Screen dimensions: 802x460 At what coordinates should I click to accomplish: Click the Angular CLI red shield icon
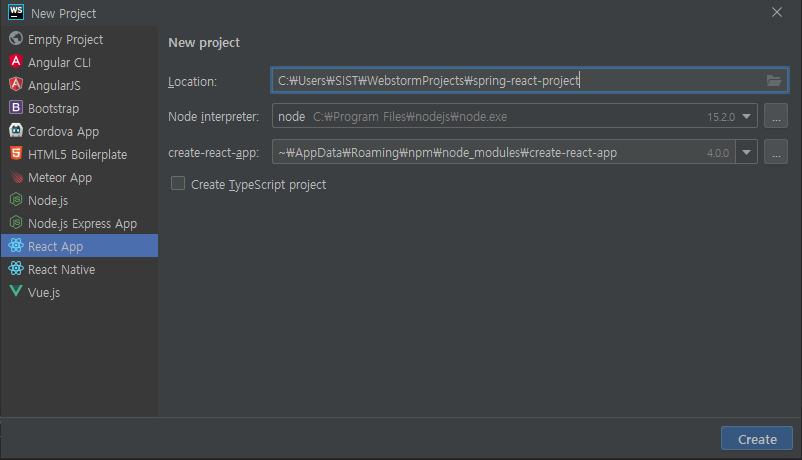pyautogui.click(x=16, y=61)
